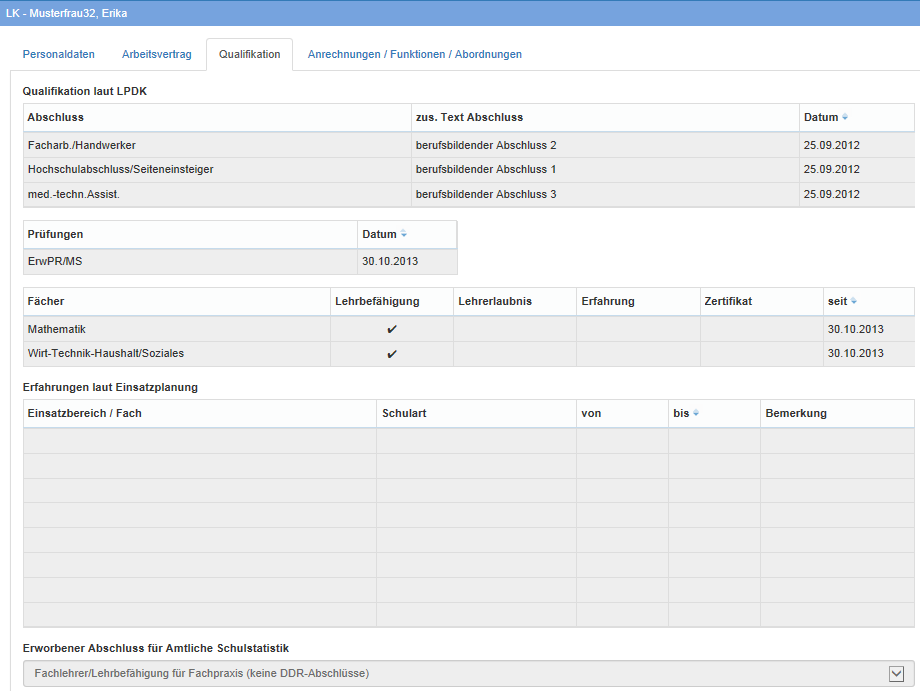This screenshot has height=691, width=920.
Task: Open the Personaldaten tab
Action: coord(59,54)
